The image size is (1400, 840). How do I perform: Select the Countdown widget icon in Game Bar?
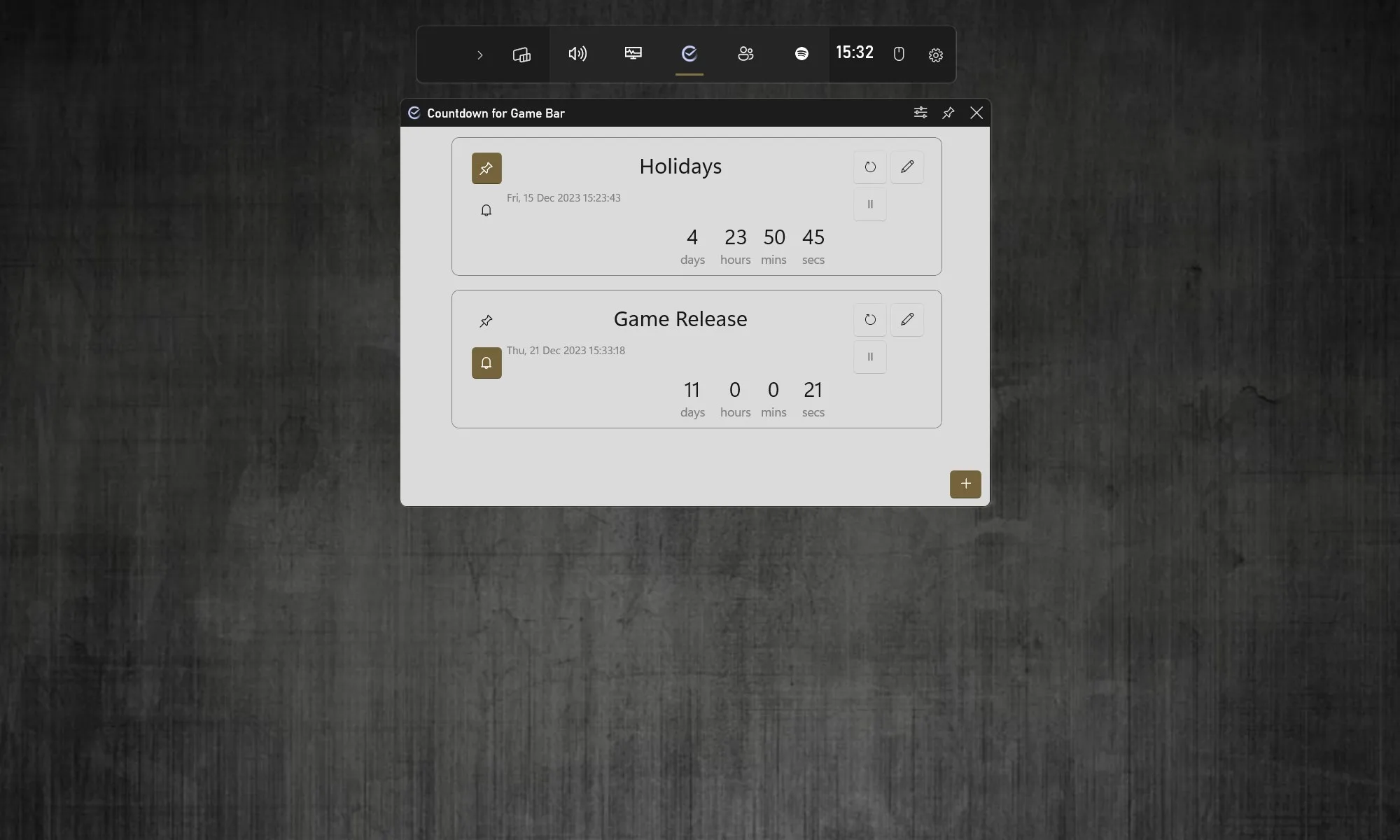click(x=689, y=54)
